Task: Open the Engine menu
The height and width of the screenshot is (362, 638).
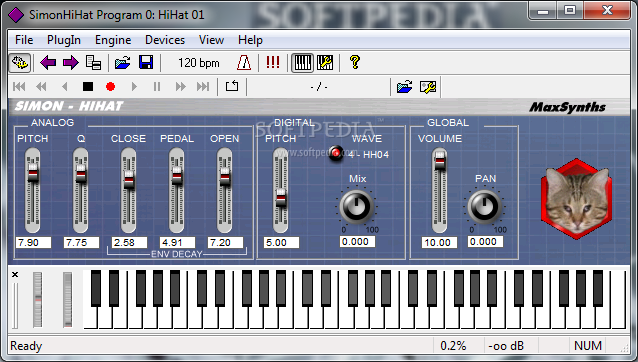Action: click(113, 40)
